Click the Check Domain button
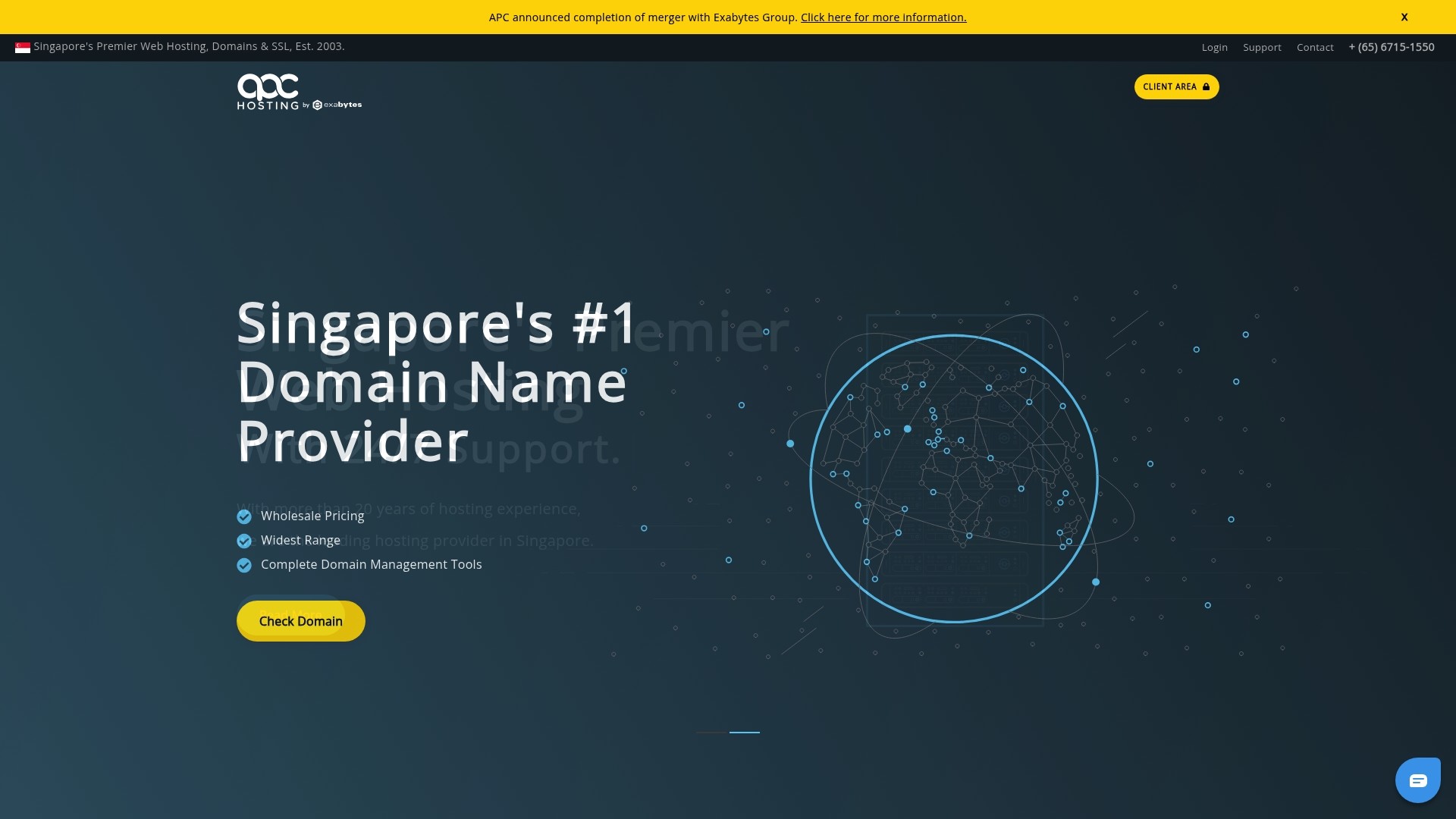The height and width of the screenshot is (819, 1456). coord(301,621)
